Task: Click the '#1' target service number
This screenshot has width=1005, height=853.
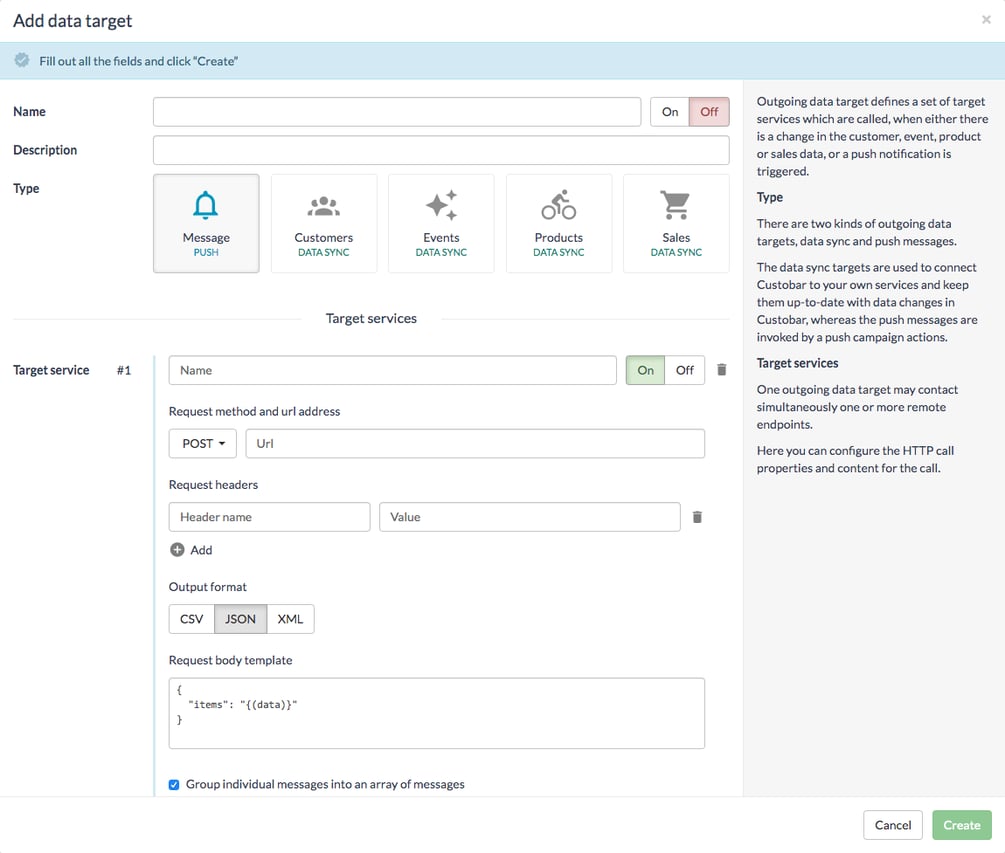Action: coord(124,370)
